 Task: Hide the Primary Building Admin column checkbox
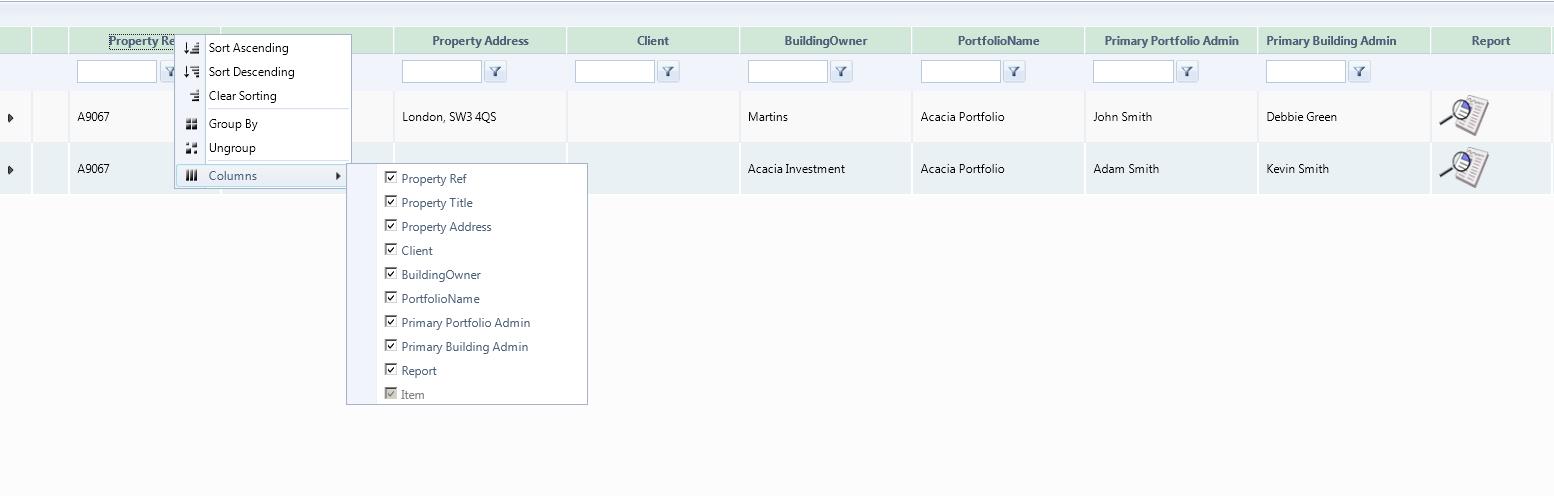[x=391, y=346]
